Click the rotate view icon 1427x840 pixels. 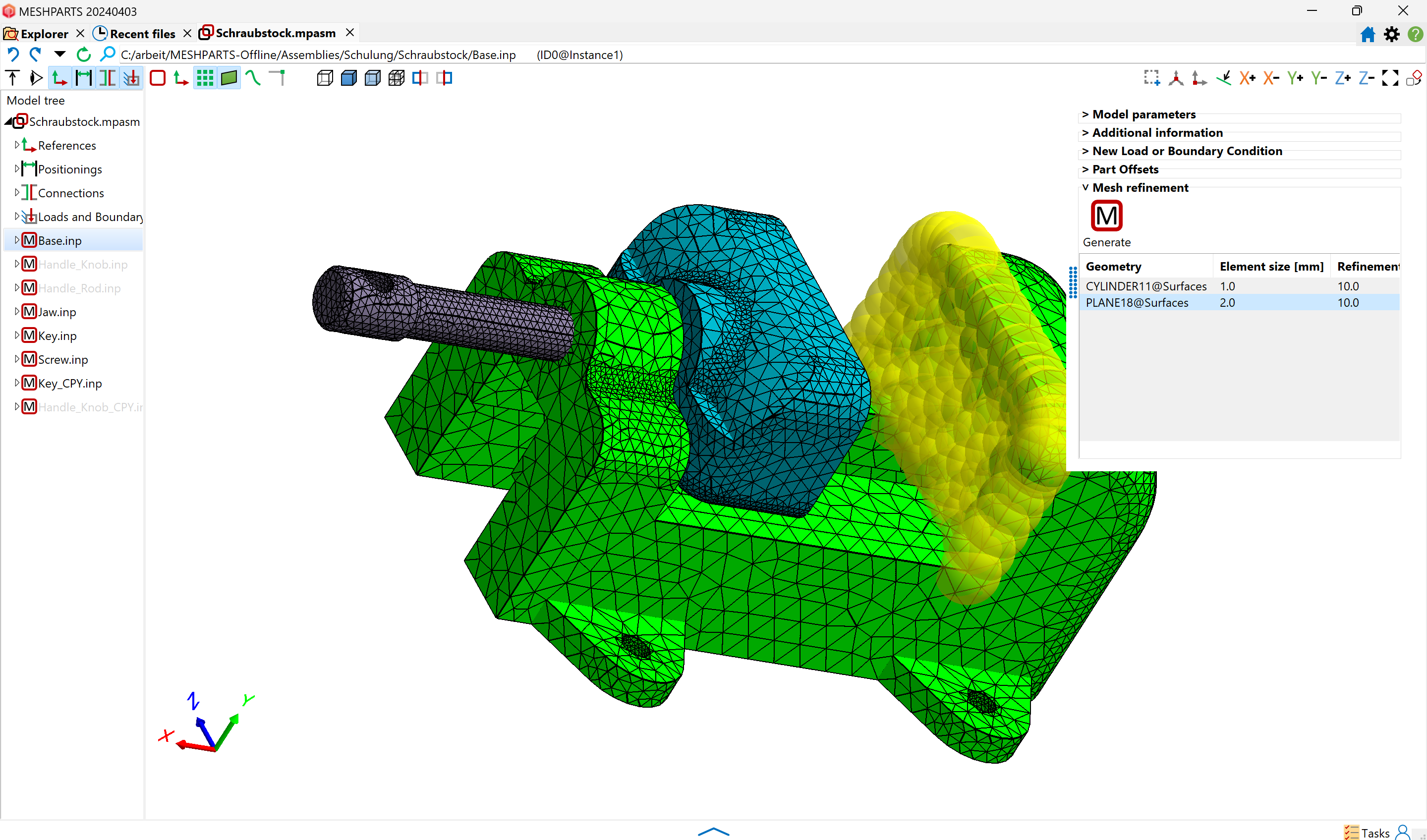[1414, 77]
